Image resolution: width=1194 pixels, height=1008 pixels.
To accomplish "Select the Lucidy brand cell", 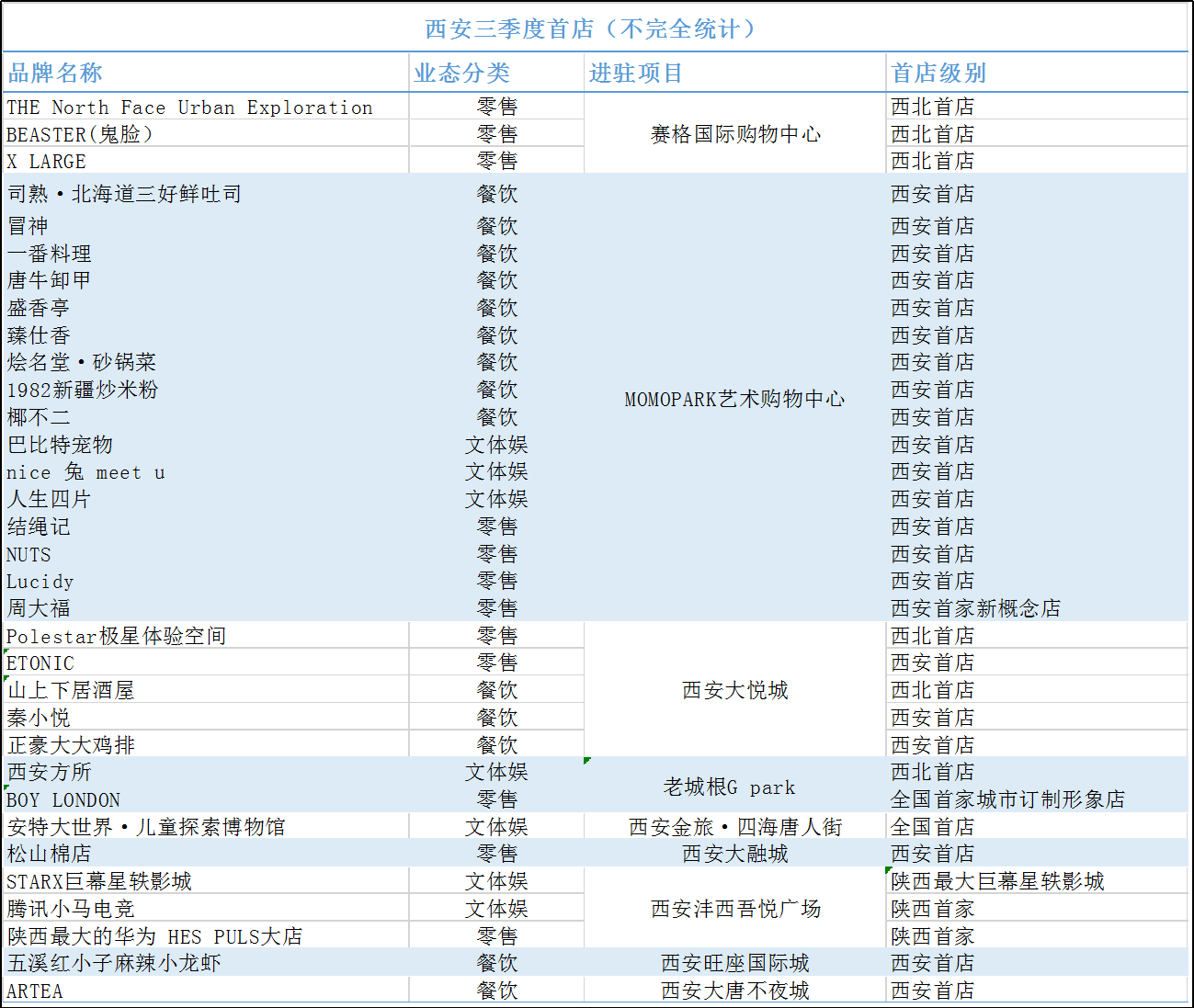I will coord(206,581).
